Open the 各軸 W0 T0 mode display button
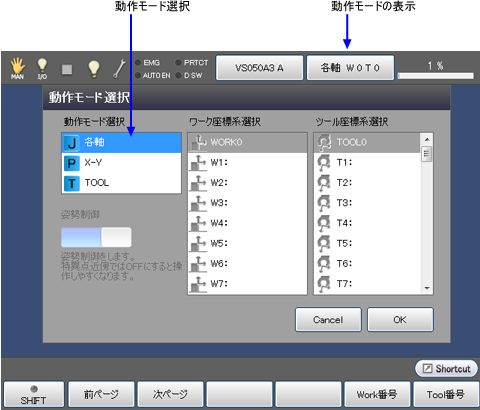This screenshot has height=410, width=480. tap(350, 68)
